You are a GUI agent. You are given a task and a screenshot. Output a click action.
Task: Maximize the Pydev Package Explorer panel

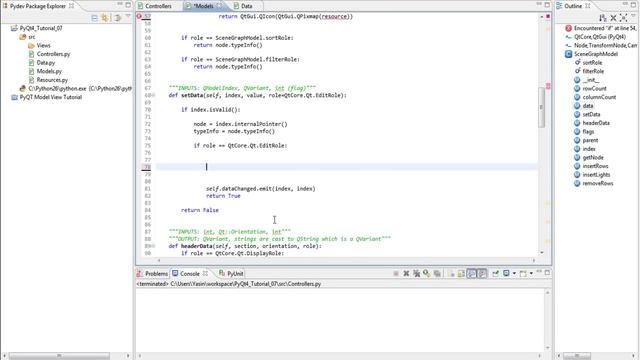(128, 5)
